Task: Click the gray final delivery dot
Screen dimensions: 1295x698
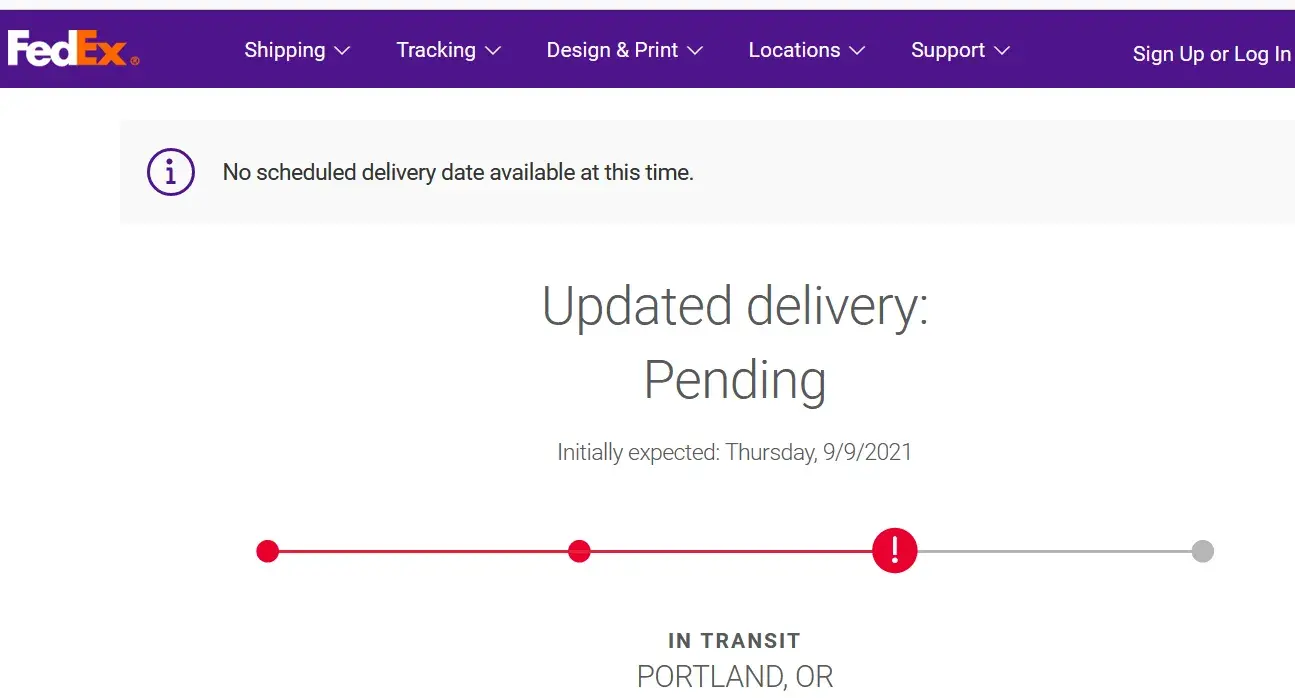Action: pyautogui.click(x=1203, y=551)
